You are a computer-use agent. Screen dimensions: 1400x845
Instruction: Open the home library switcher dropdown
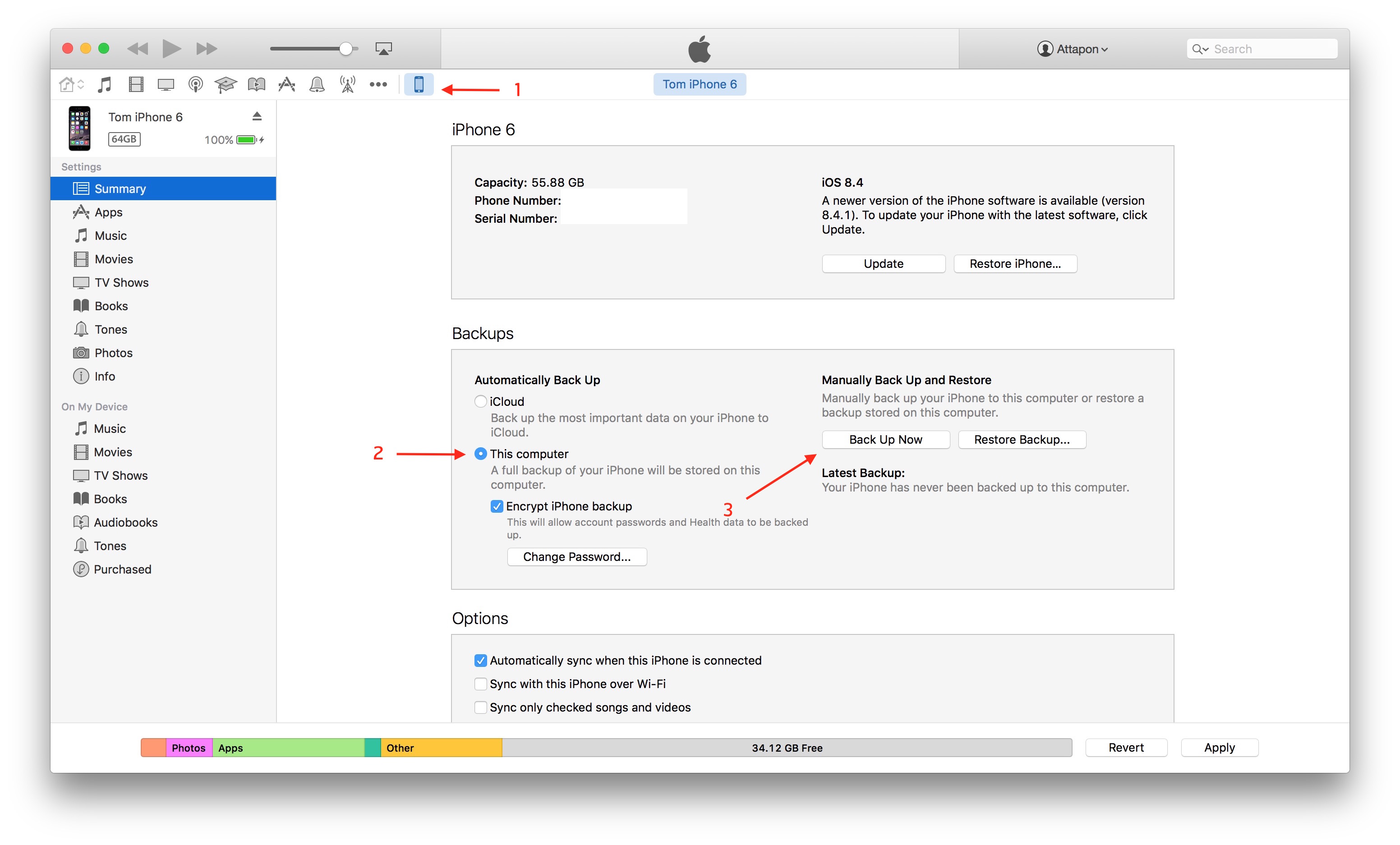coord(71,85)
